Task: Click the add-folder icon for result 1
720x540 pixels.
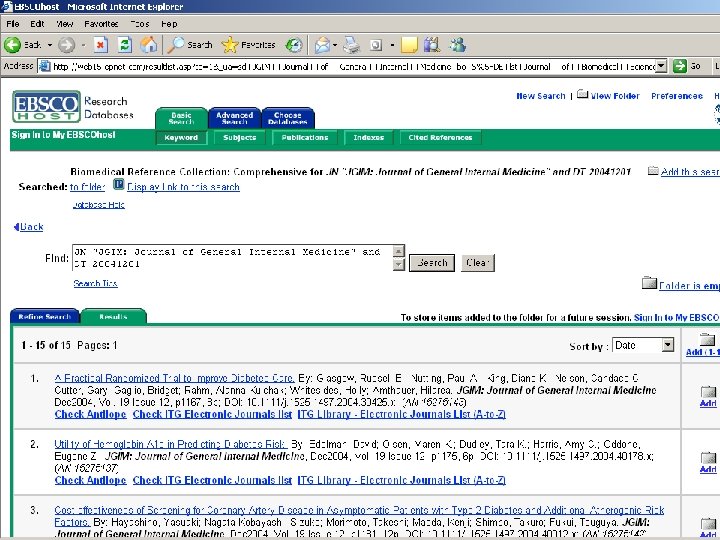Action: (x=708, y=392)
